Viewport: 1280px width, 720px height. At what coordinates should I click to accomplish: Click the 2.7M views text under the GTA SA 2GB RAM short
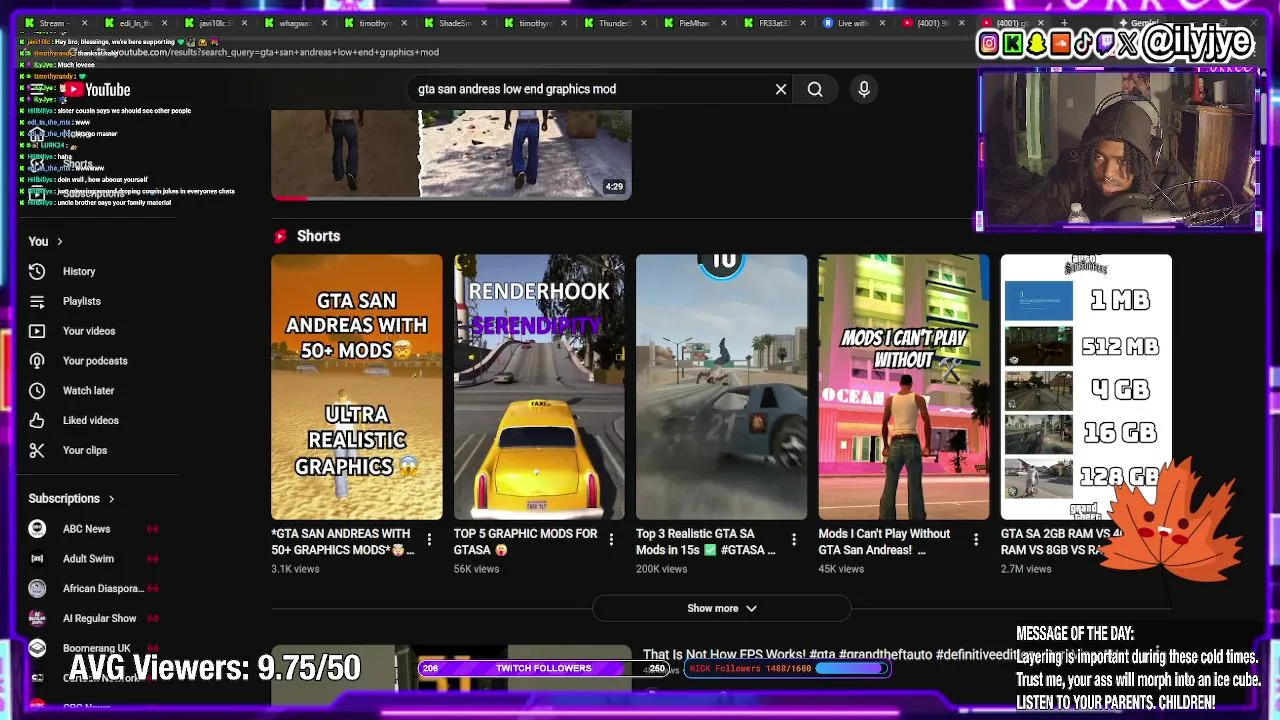click(1026, 569)
